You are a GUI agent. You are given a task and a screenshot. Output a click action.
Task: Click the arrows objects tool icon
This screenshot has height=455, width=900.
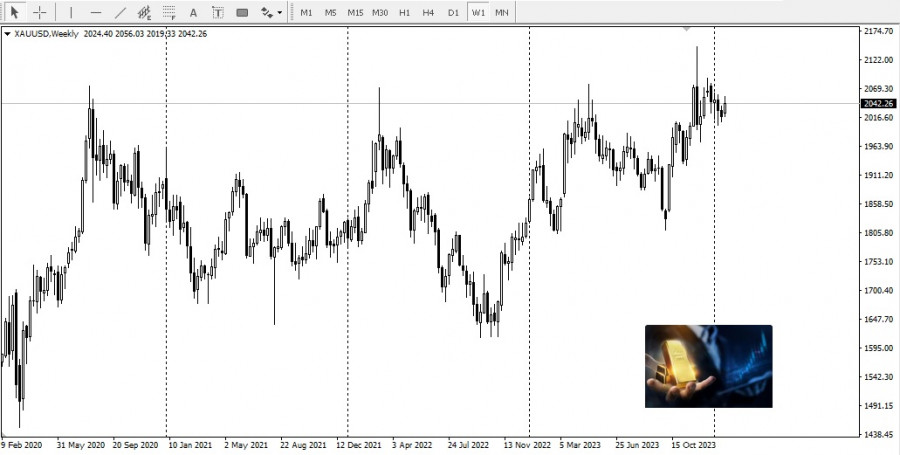click(267, 12)
